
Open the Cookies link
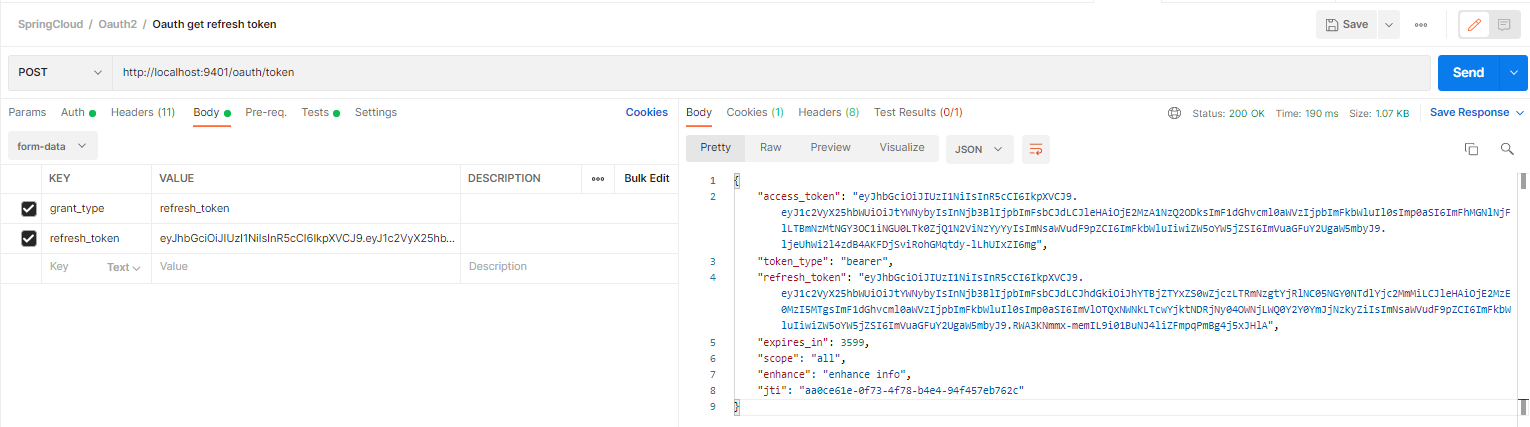646,112
